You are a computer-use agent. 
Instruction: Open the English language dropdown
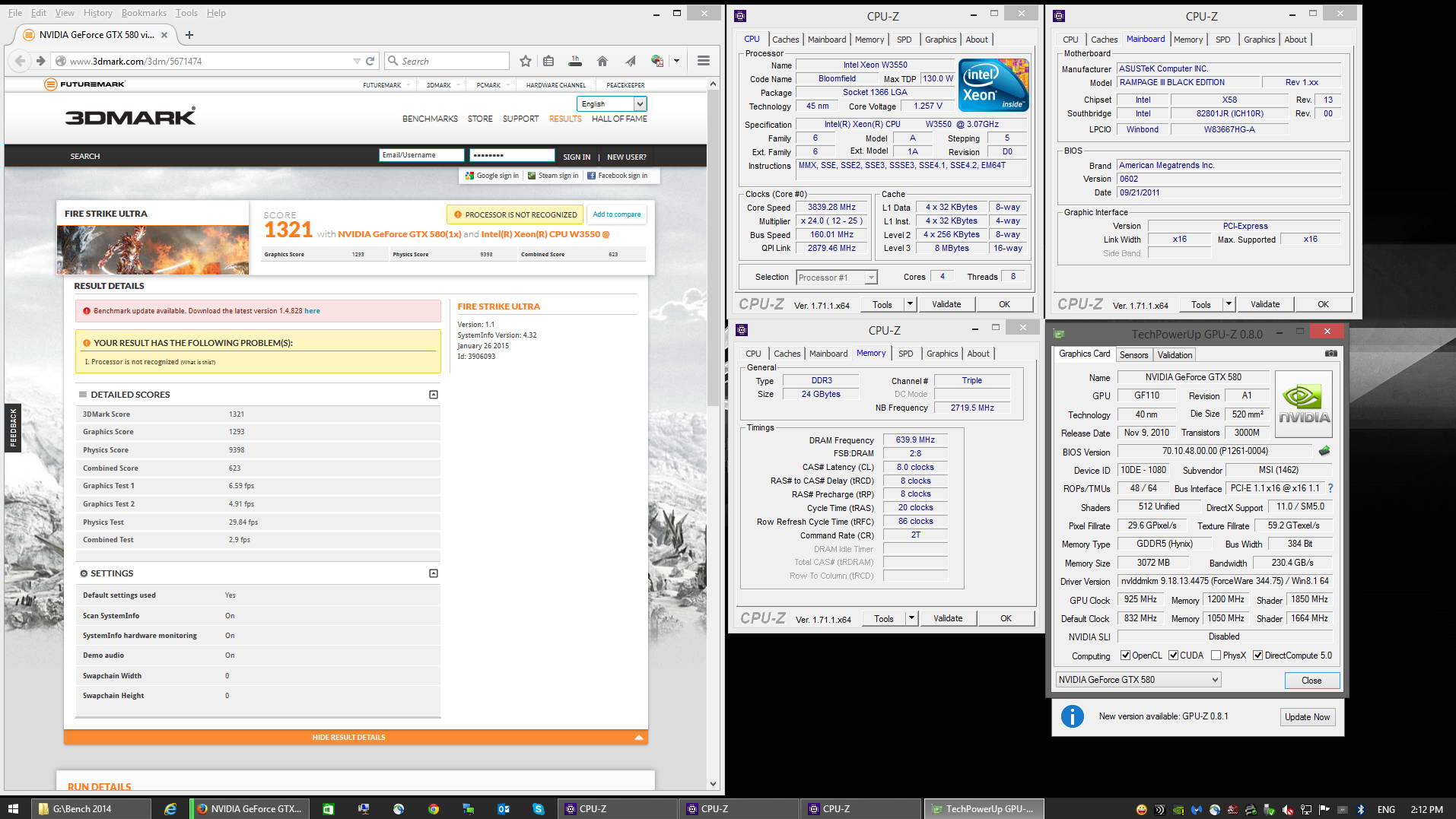coord(612,104)
